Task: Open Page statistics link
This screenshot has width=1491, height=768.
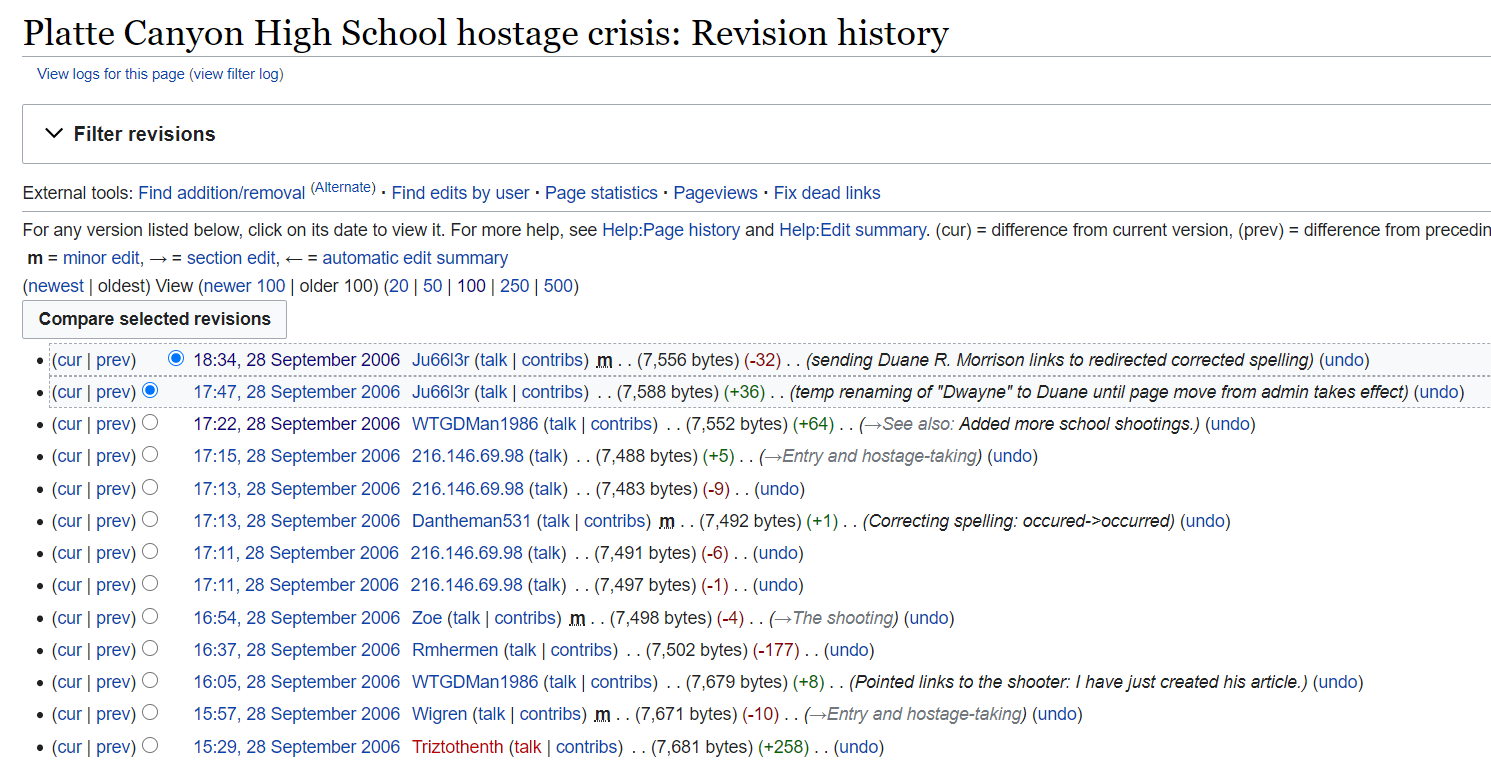Action: point(601,193)
